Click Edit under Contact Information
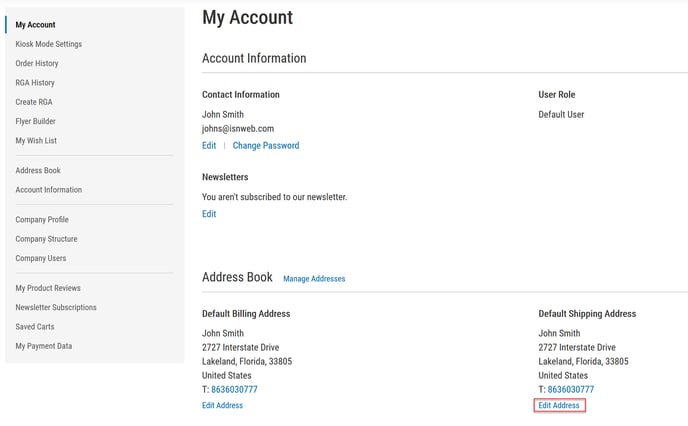This screenshot has height=426, width=688. click(209, 146)
